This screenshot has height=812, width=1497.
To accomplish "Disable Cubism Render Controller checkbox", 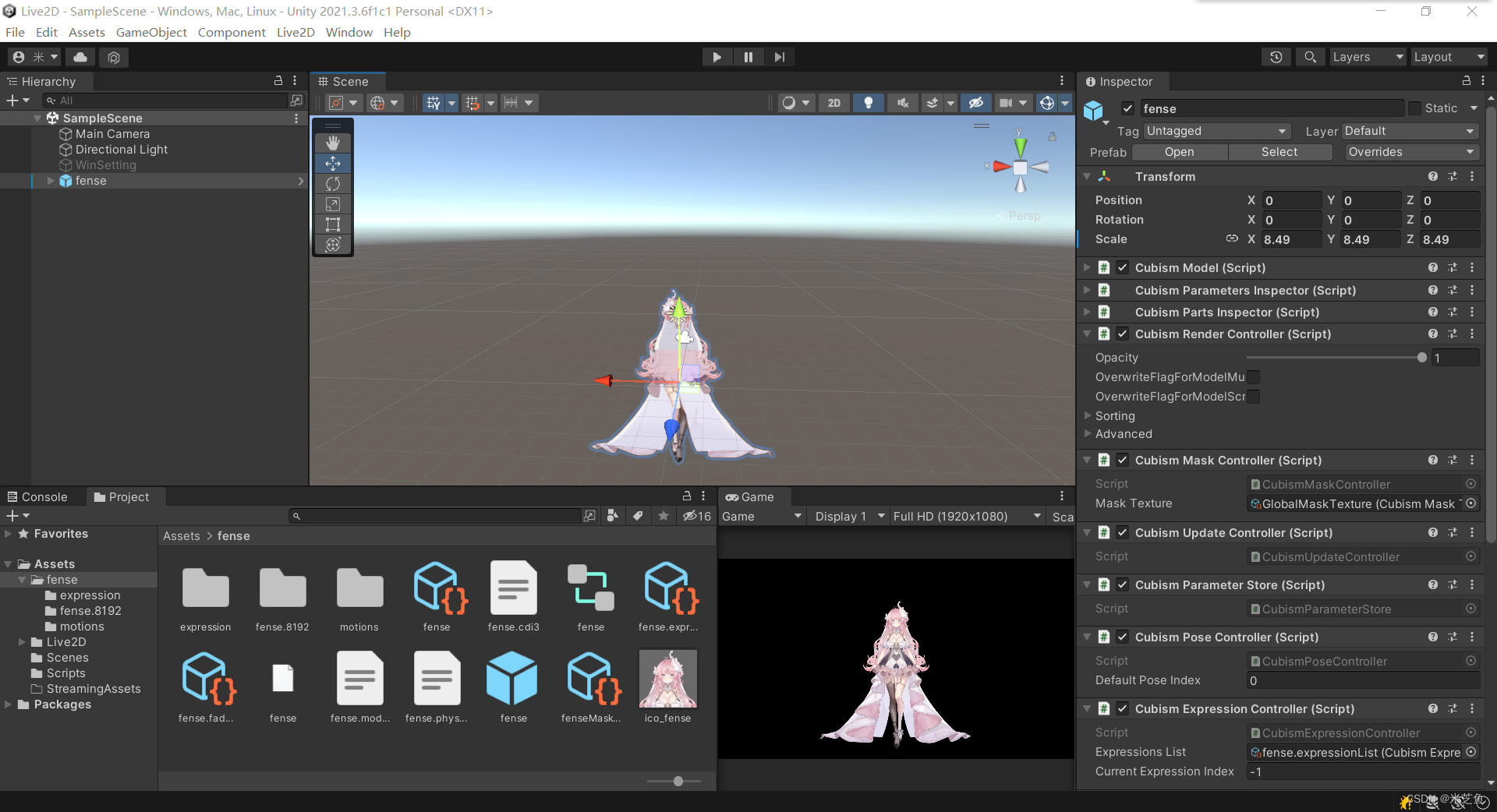I will tap(1123, 334).
